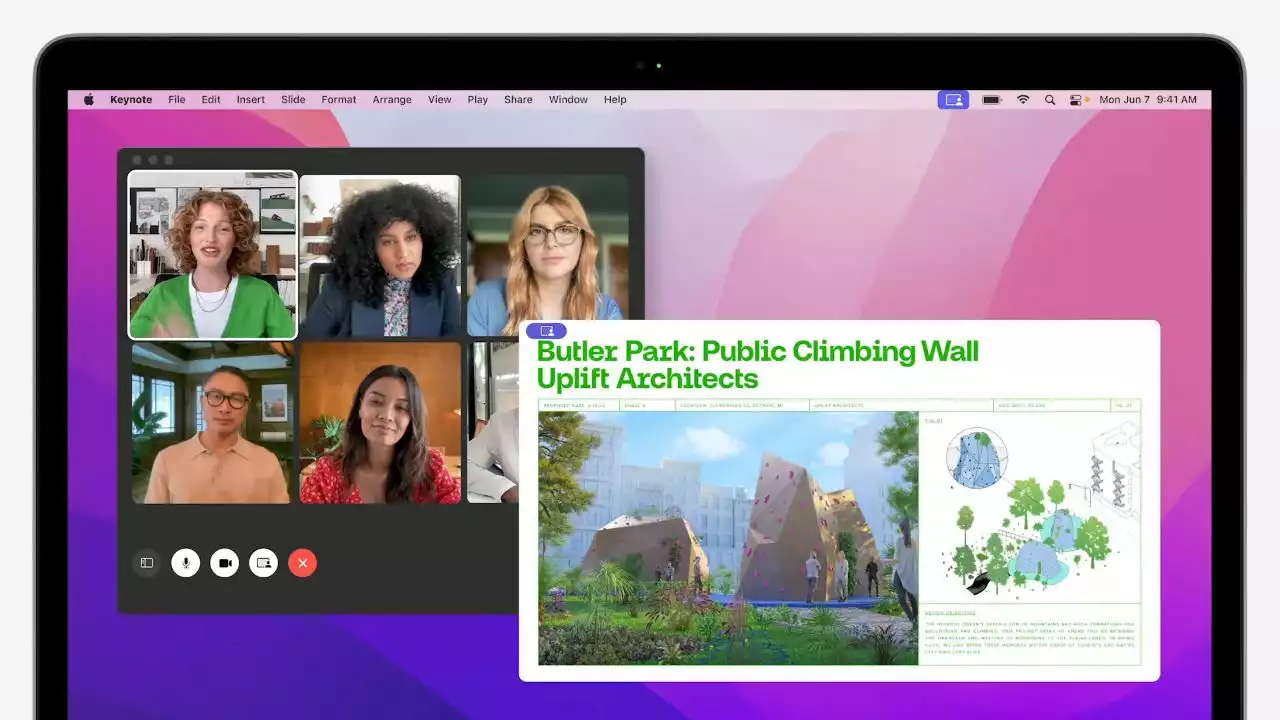This screenshot has height=720, width=1280.
Task: Click the screen share button in FaceTime
Action: pyautogui.click(x=263, y=563)
